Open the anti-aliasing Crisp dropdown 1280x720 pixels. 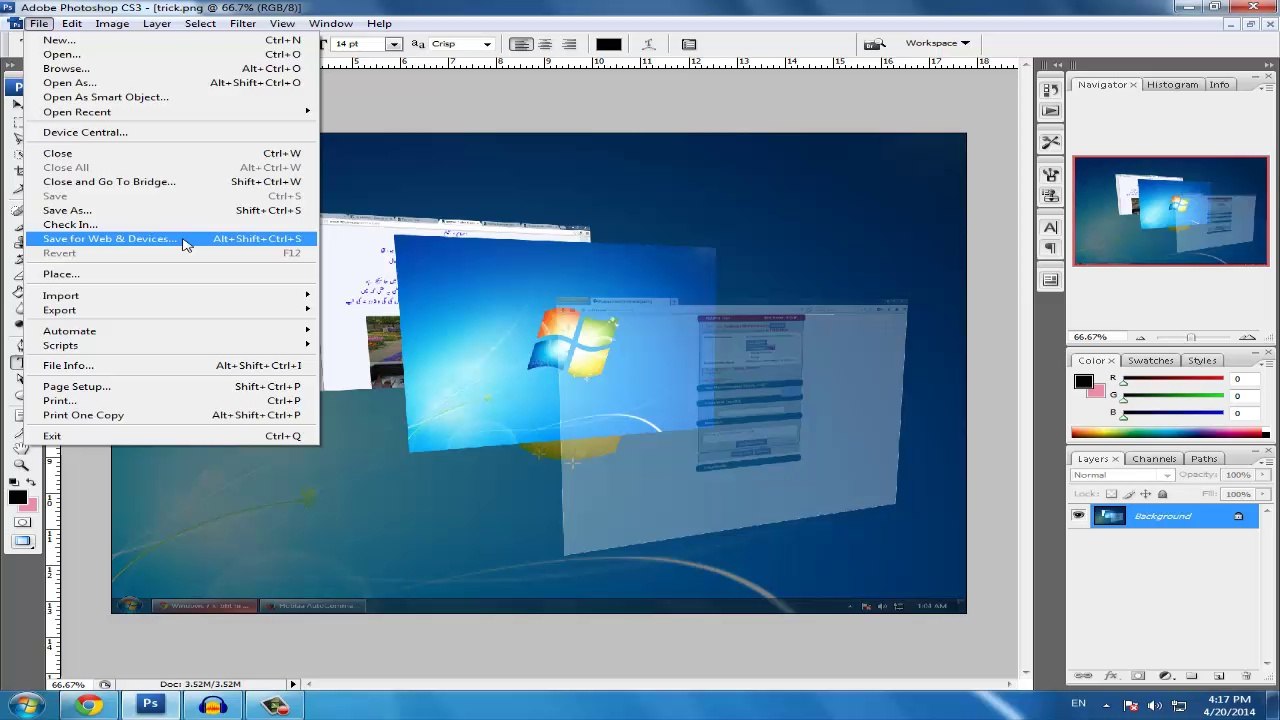pos(487,44)
